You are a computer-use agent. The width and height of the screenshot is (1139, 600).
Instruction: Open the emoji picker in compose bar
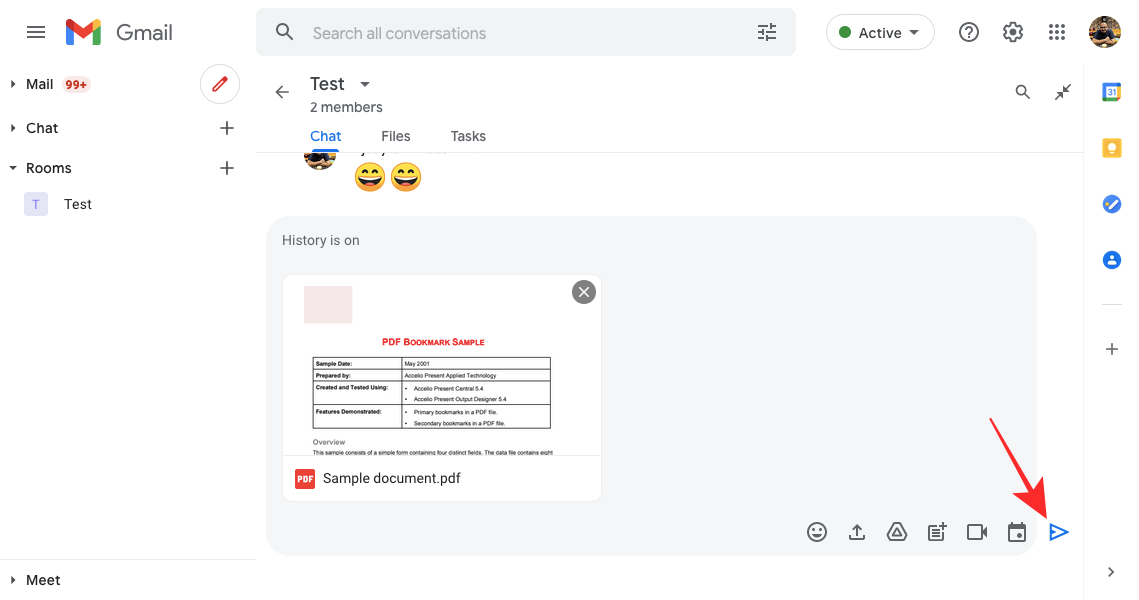pyautogui.click(x=817, y=532)
